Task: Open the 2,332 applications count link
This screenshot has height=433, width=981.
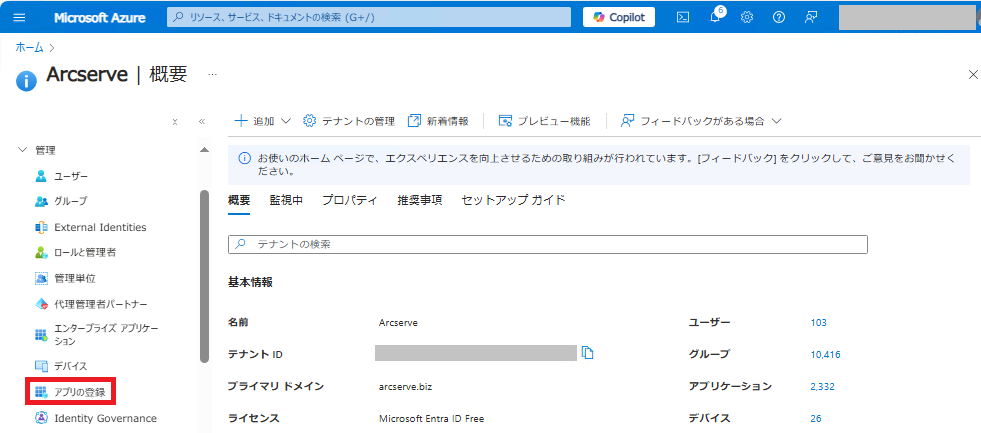Action: click(x=822, y=387)
